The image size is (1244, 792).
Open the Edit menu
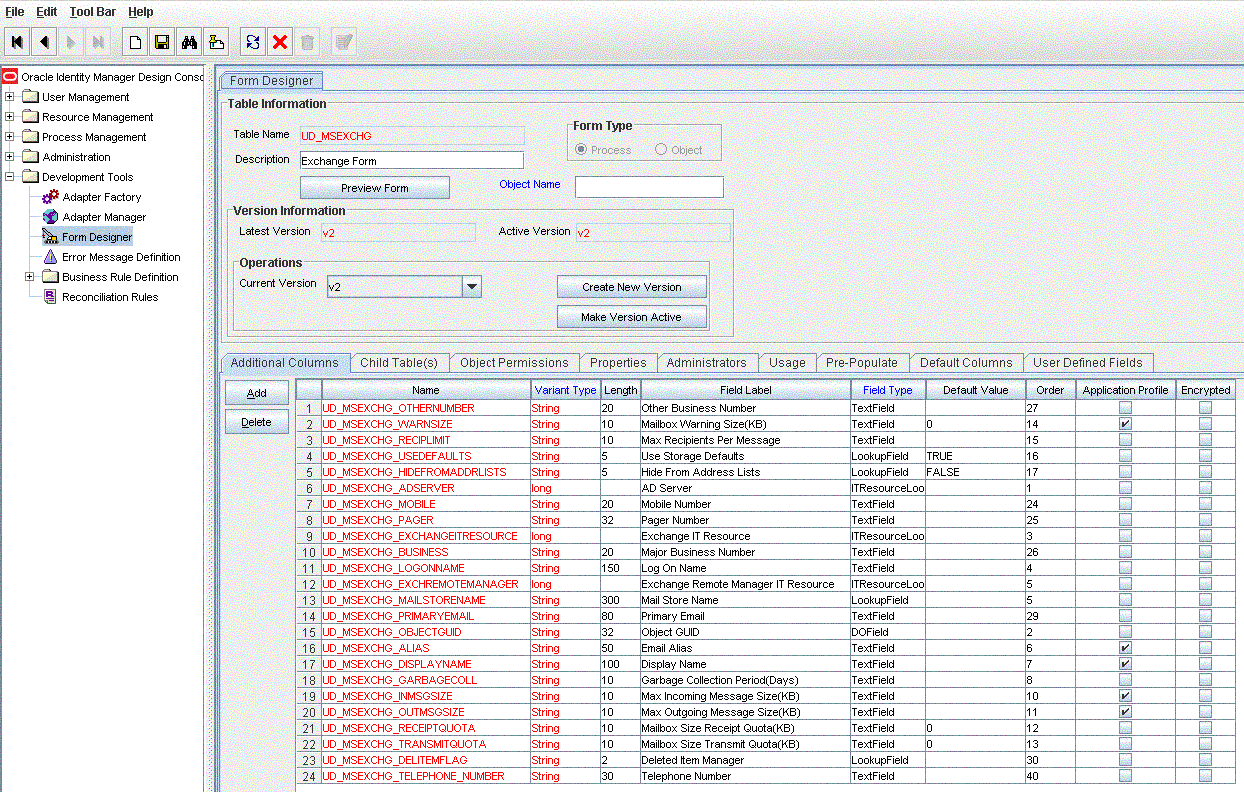coord(47,12)
